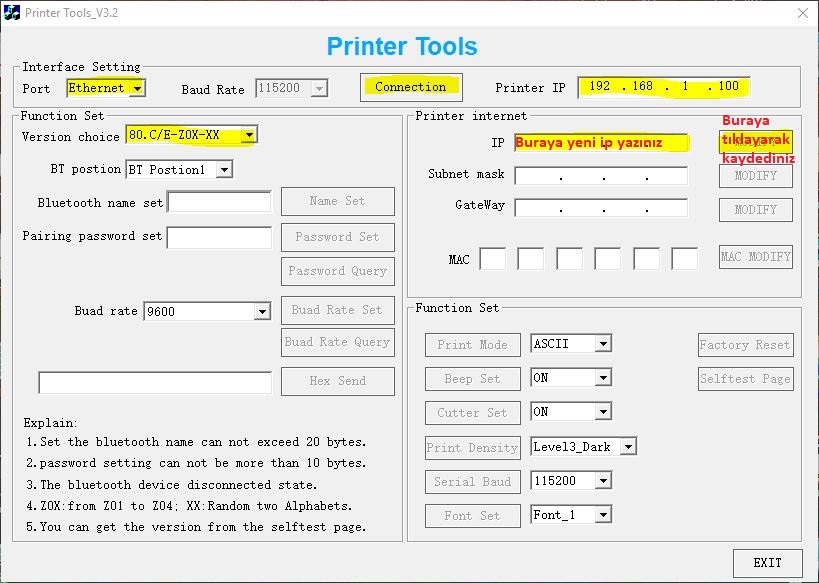Click the Subnet mask input field
The height and width of the screenshot is (583, 819).
point(601,176)
